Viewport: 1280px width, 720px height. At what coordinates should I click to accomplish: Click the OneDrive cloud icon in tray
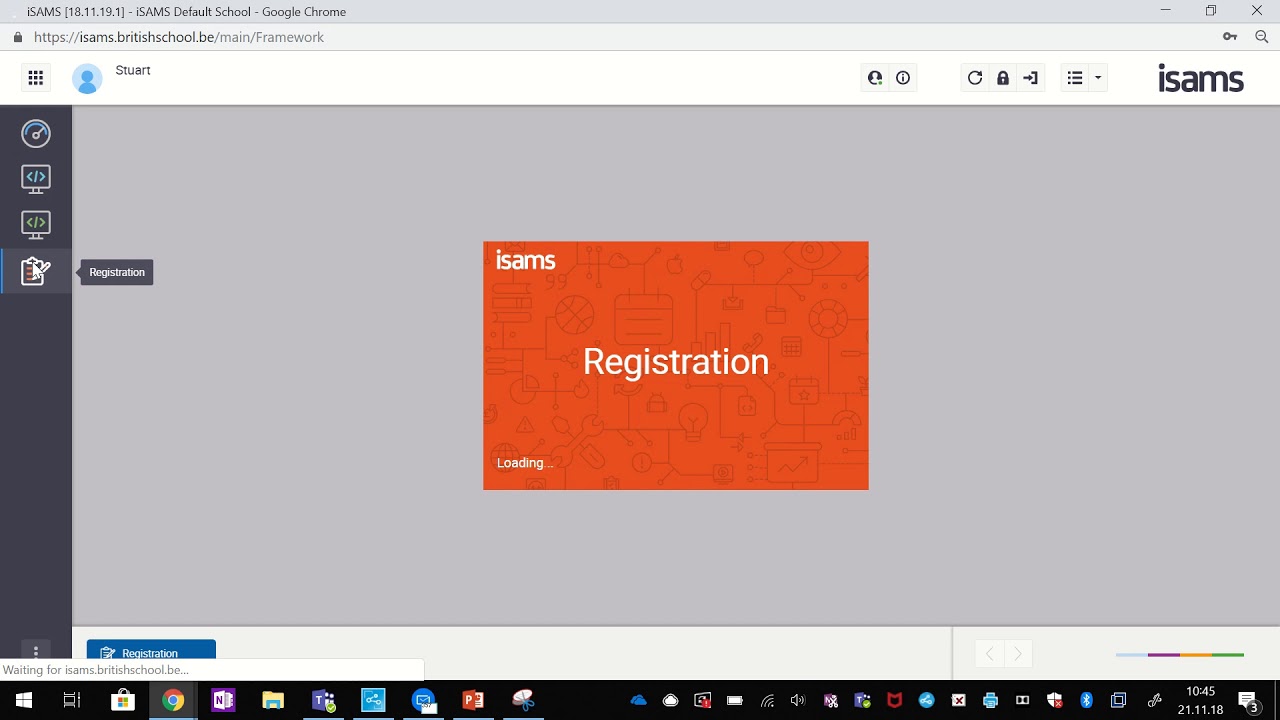click(x=639, y=700)
